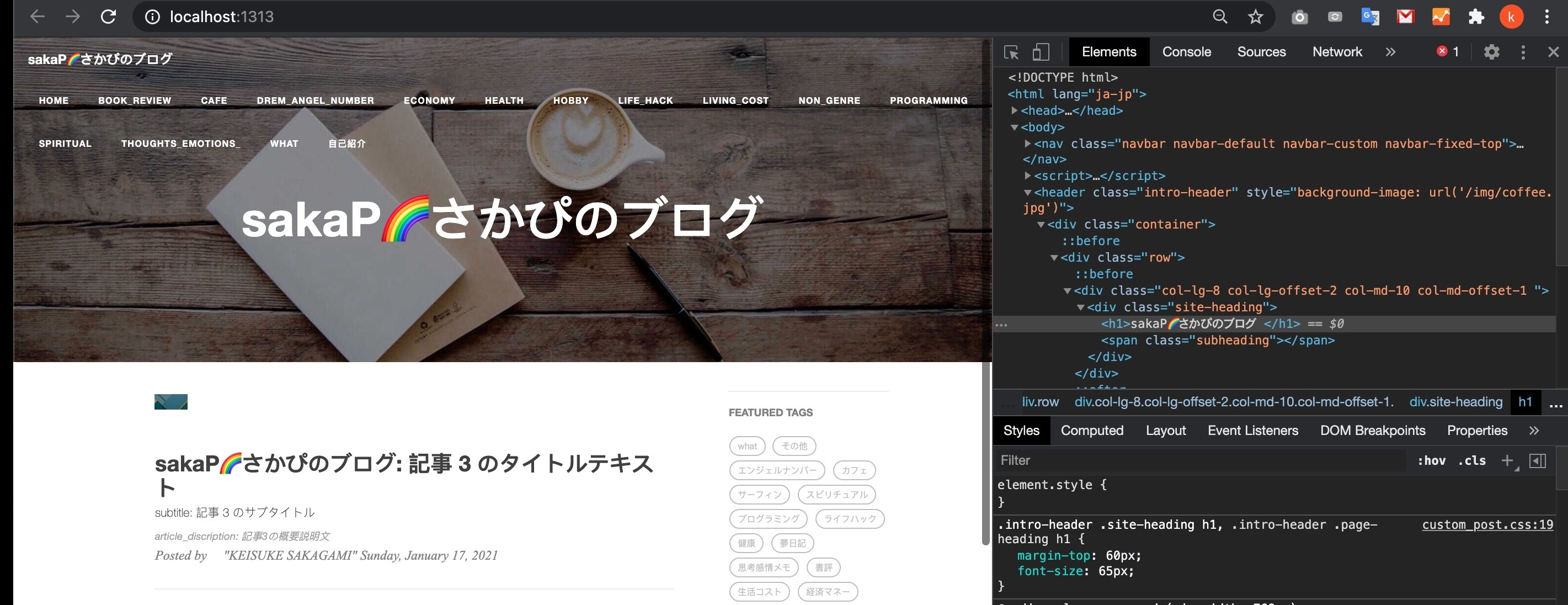Viewport: 1568px width, 605px height.
Task: Open the browser extensions puzzle icon
Action: 1476,17
